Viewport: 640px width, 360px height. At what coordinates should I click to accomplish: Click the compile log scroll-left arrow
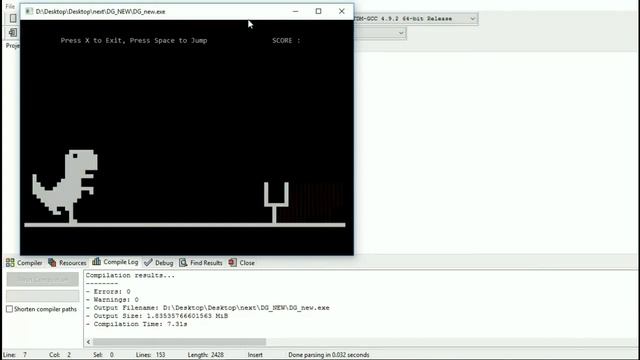pos(89,342)
